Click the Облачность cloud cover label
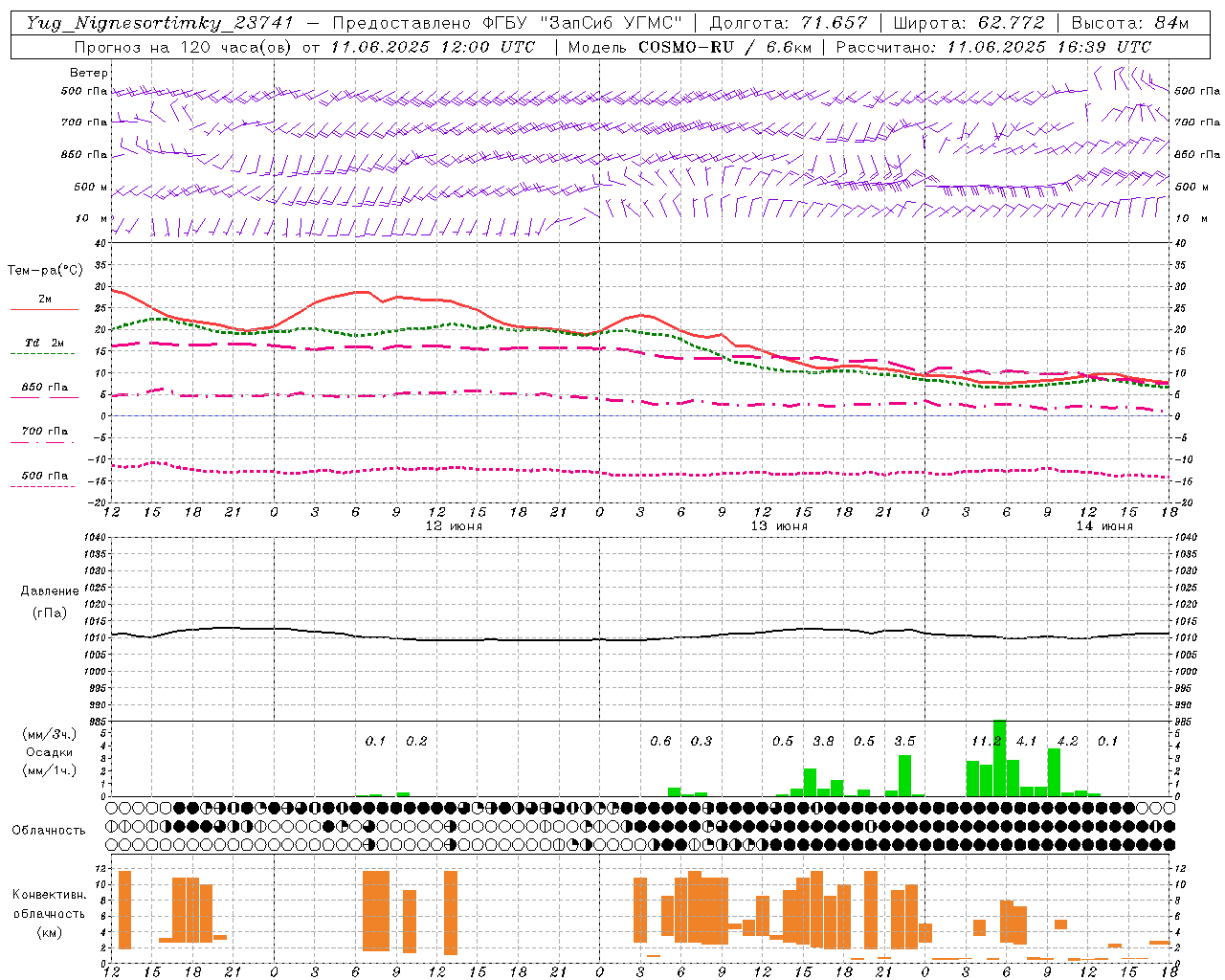 pyautogui.click(x=49, y=831)
